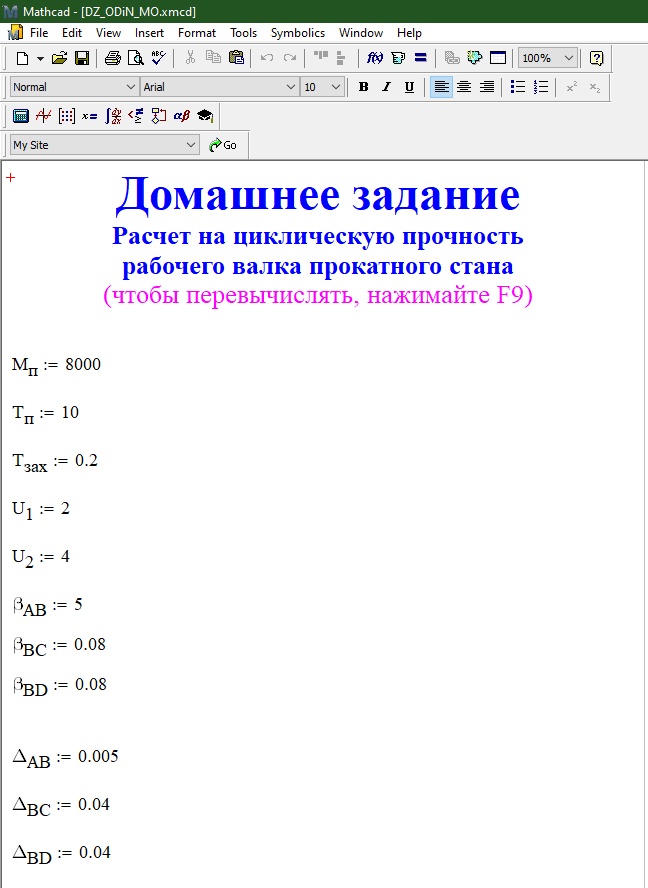Open the Window menu
The height and width of the screenshot is (888, 648).
point(361,33)
